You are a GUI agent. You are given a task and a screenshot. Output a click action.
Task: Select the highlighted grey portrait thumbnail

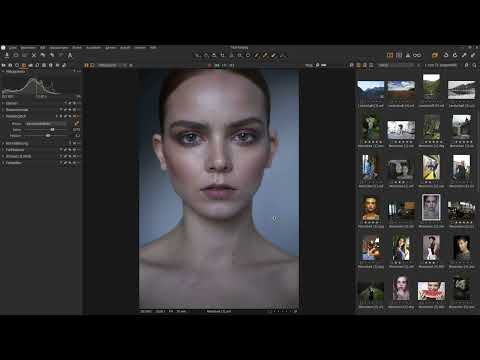[431, 208]
